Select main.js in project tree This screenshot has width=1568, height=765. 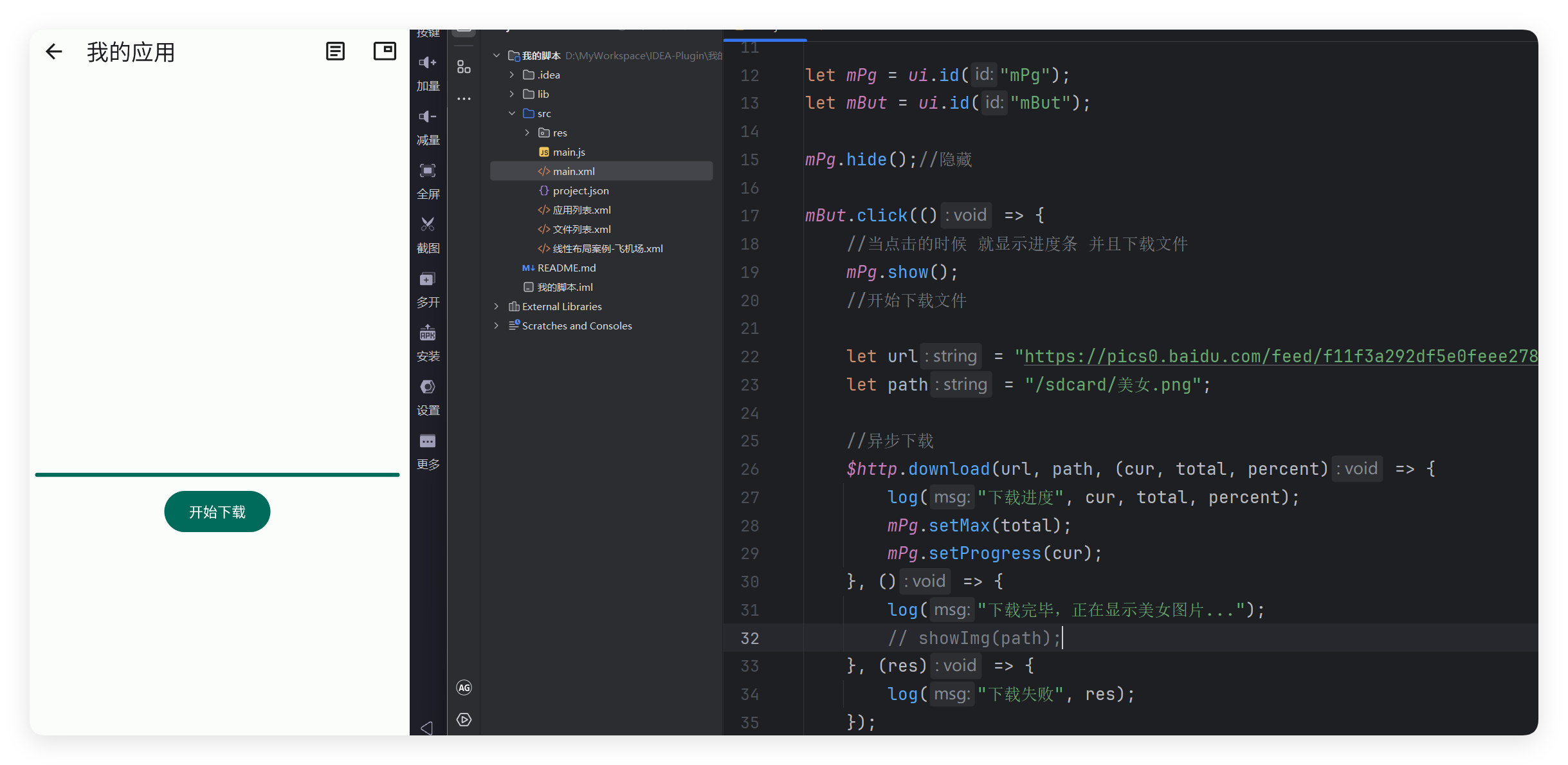(x=569, y=152)
